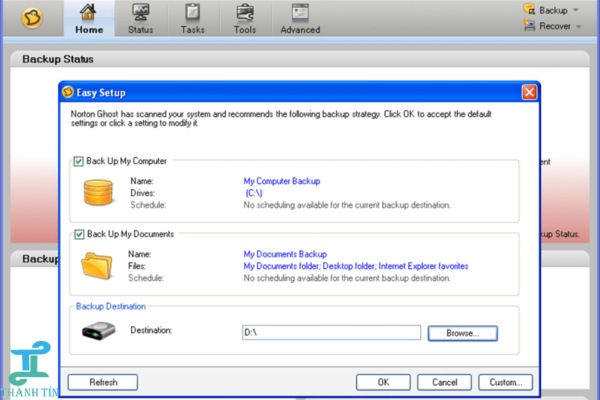Screen dimensions: 600x400
Task: Open the Home tab
Action: point(89,18)
